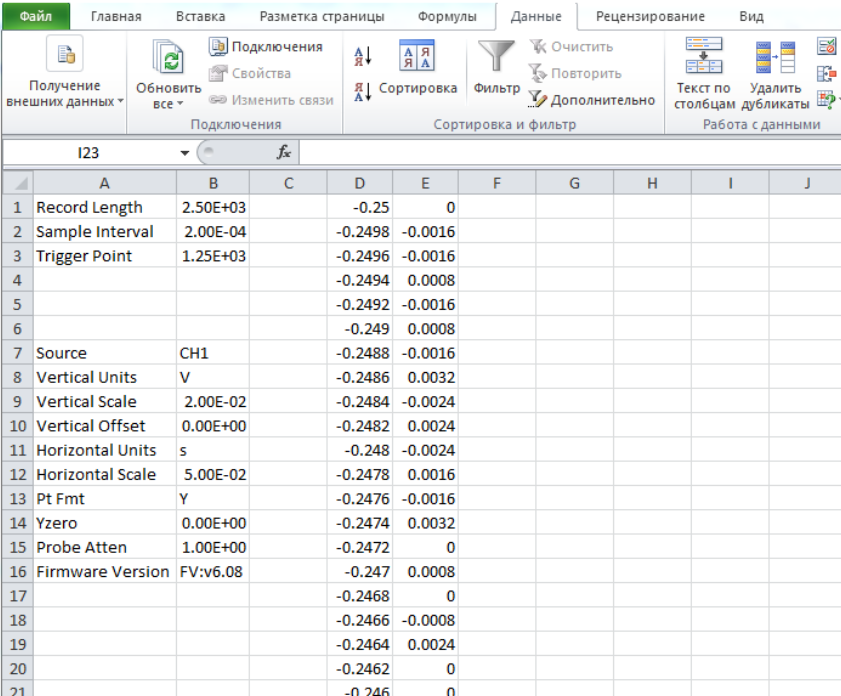This screenshot has height=696, width=841.
Task: Click the Select All corner button
Action: 17,183
